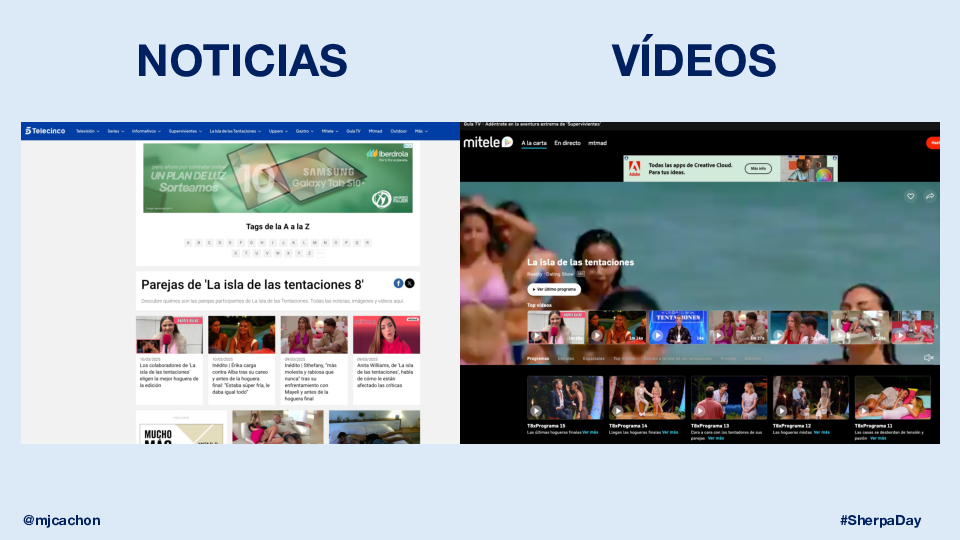960x540 pixels.
Task: Play the Debate de las Tentaciones clip
Action: point(677,327)
